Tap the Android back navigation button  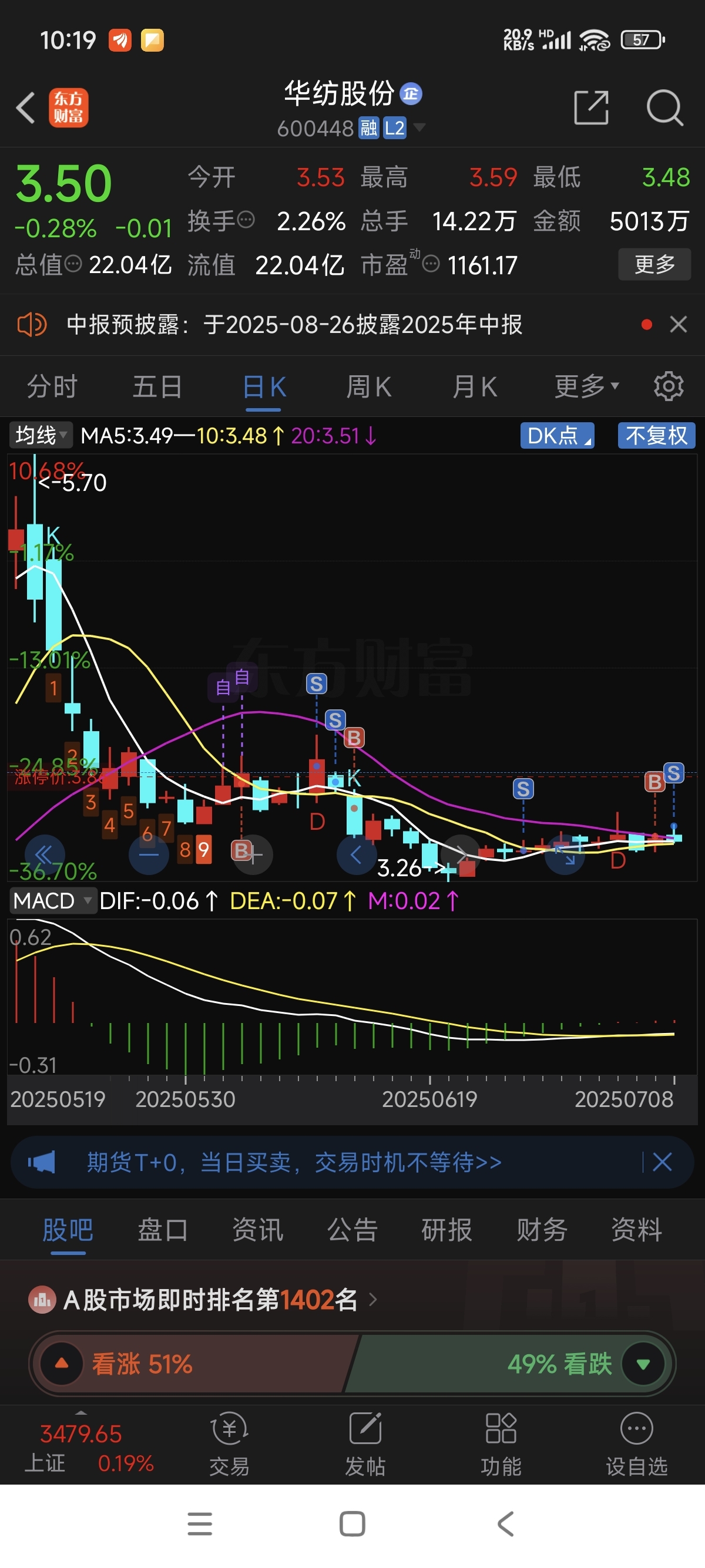click(506, 1523)
